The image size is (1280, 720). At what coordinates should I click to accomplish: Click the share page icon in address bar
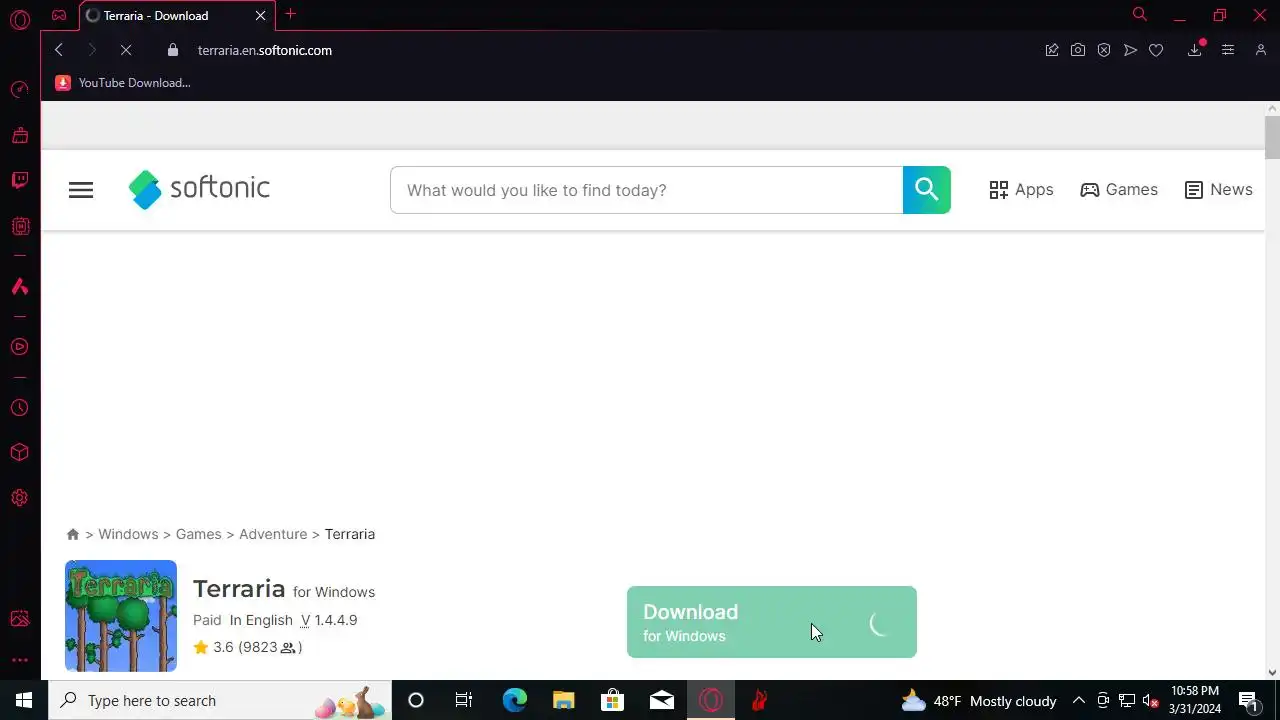[x=1052, y=50]
